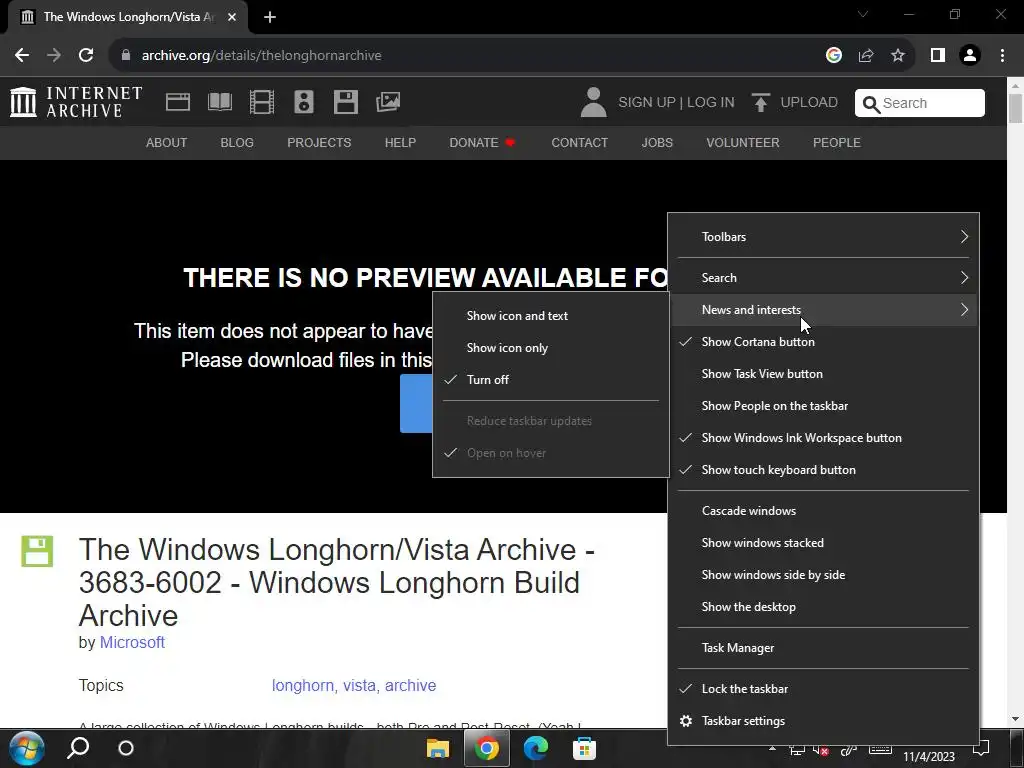Enable Show Task View button
1024x768 pixels.
(x=823, y=374)
